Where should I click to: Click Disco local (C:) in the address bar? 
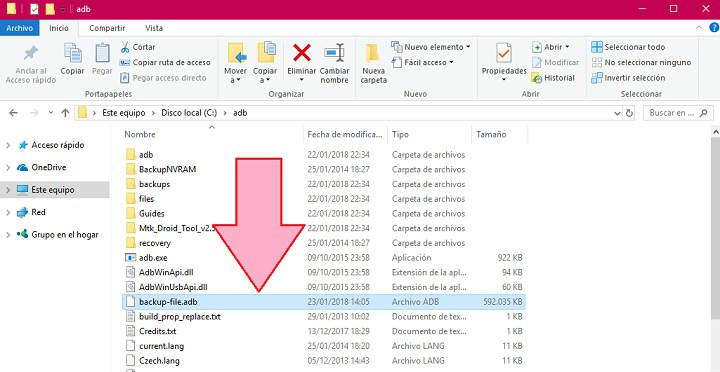pyautogui.click(x=189, y=113)
